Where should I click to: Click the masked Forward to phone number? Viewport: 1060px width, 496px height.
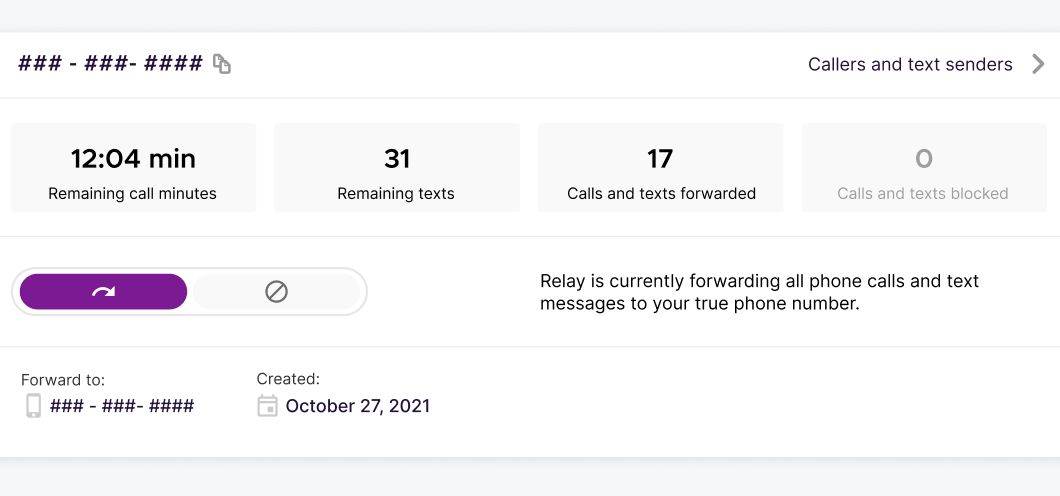[122, 406]
